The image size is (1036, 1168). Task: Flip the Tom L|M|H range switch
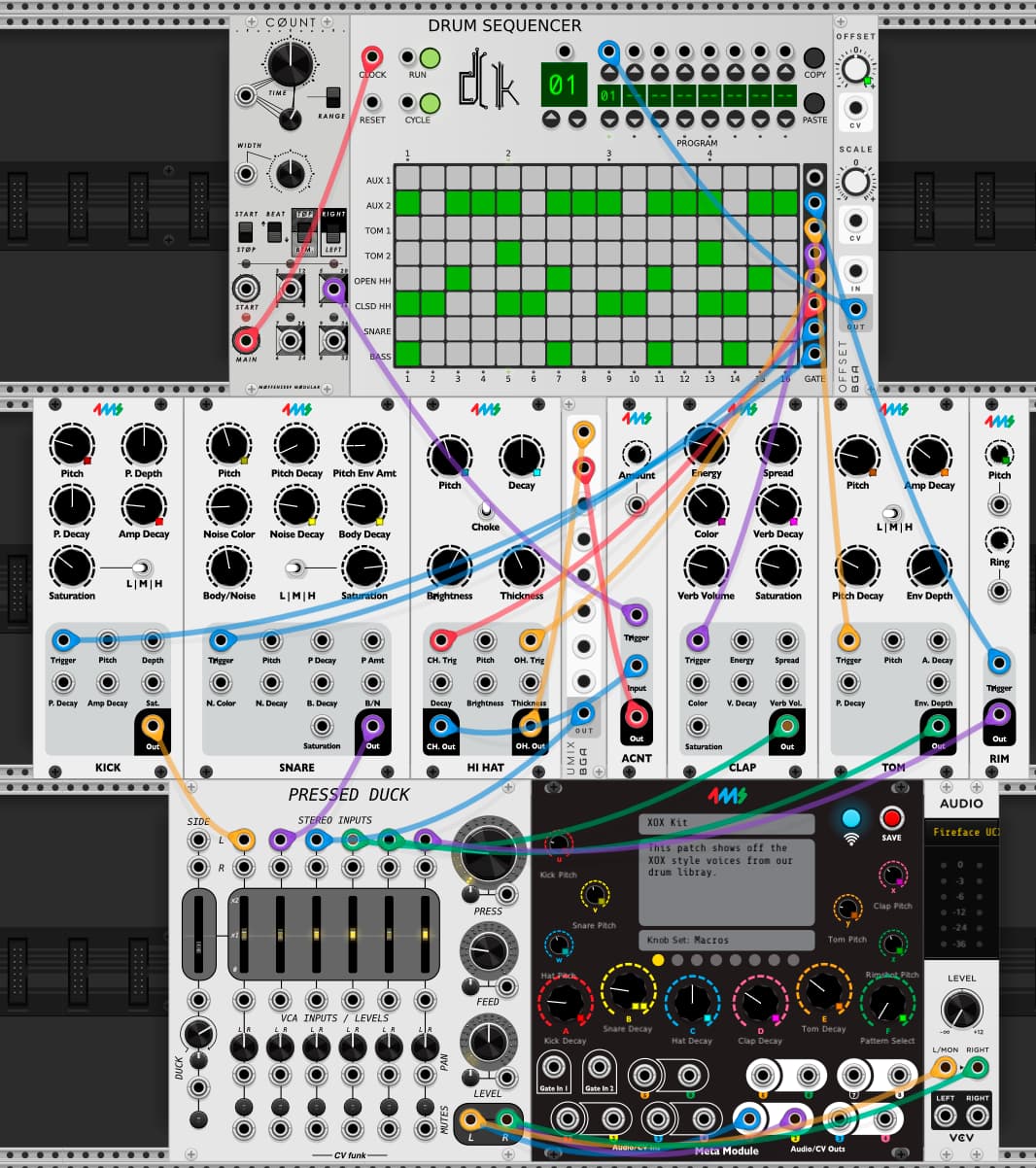893,512
